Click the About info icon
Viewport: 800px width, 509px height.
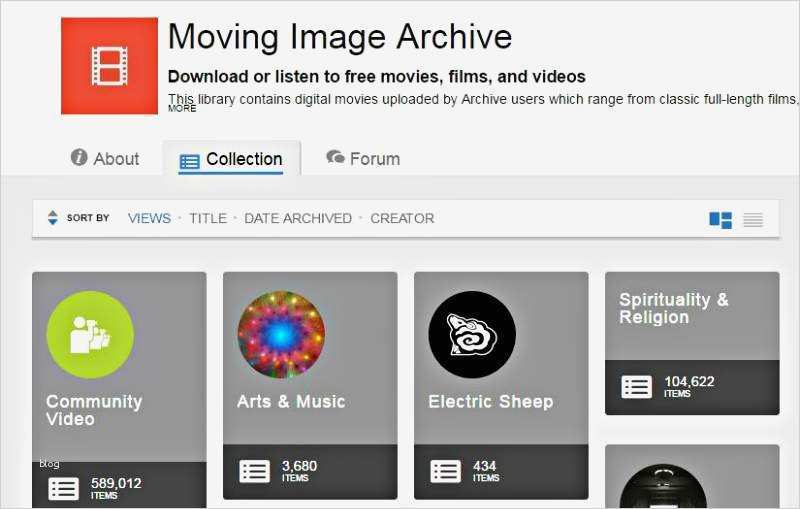79,157
